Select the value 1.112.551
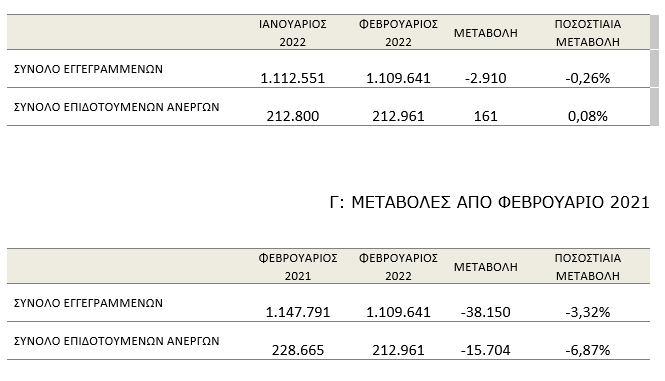665x381 pixels. [x=293, y=78]
